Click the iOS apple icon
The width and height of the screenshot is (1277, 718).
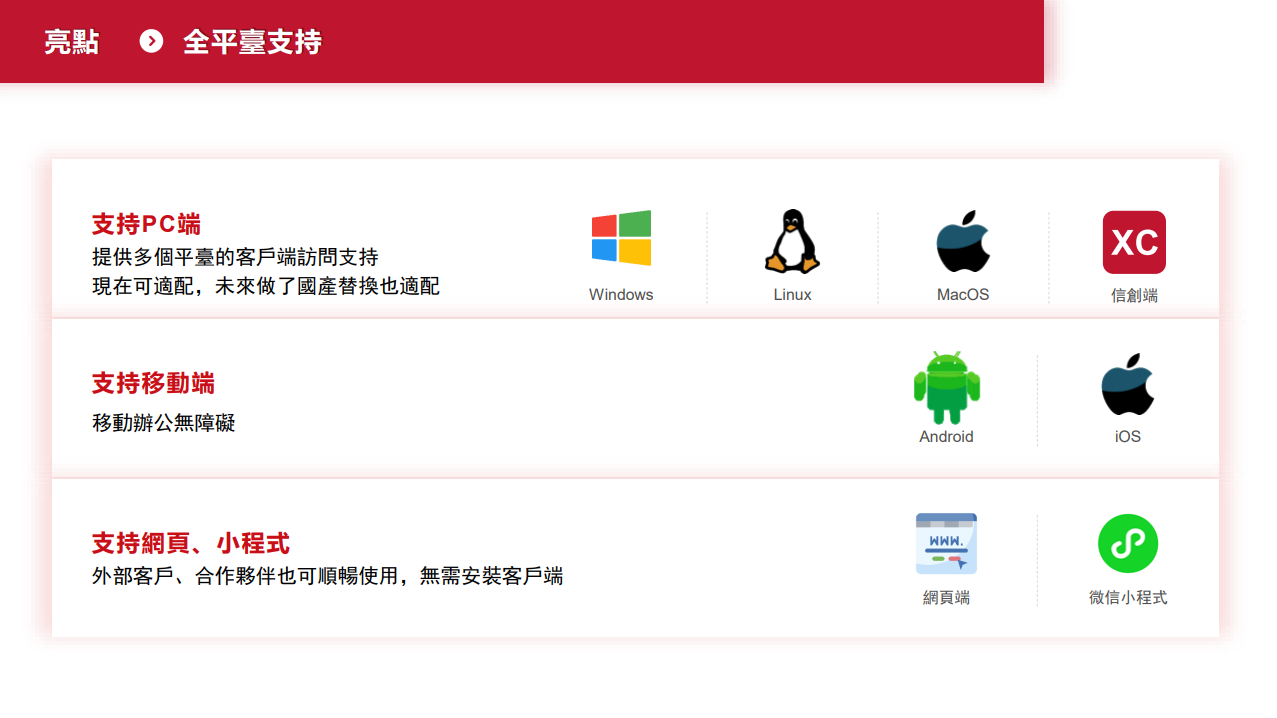[1128, 384]
